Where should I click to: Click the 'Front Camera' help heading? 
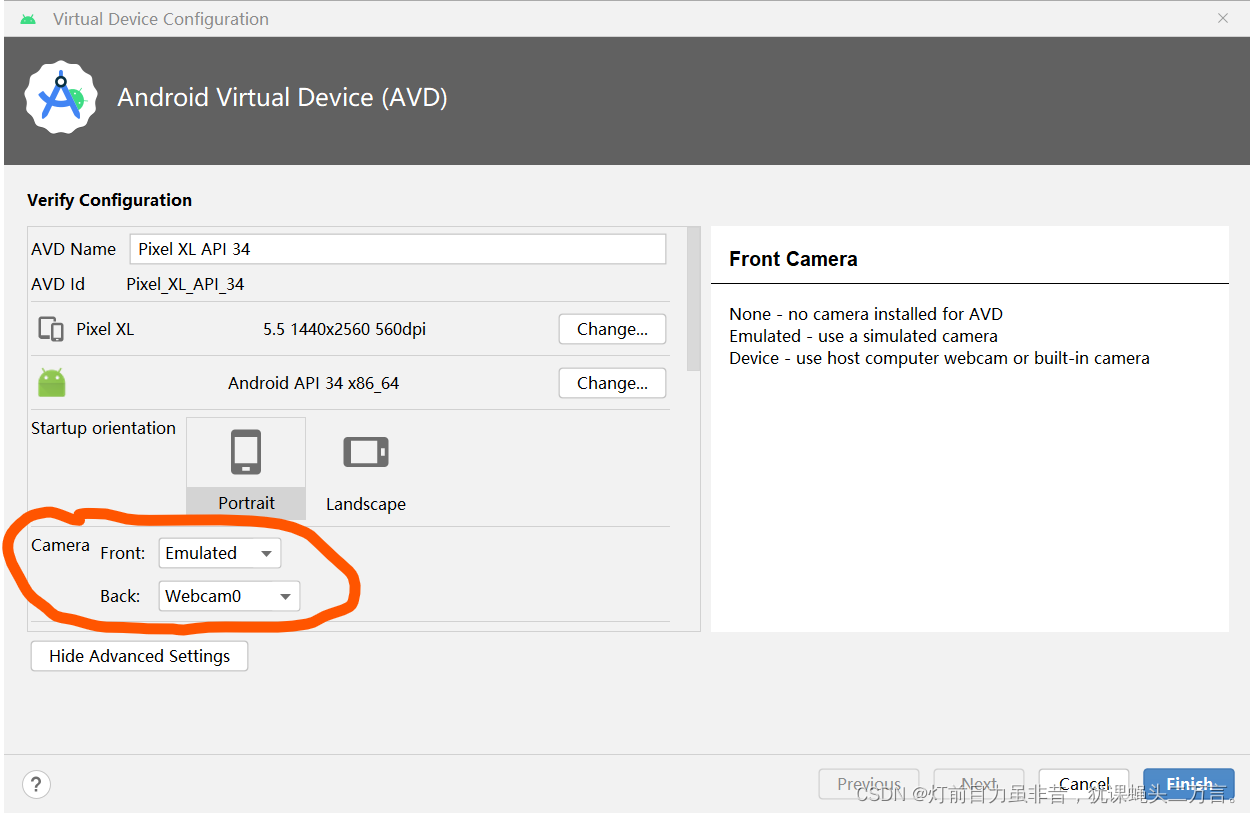point(793,259)
